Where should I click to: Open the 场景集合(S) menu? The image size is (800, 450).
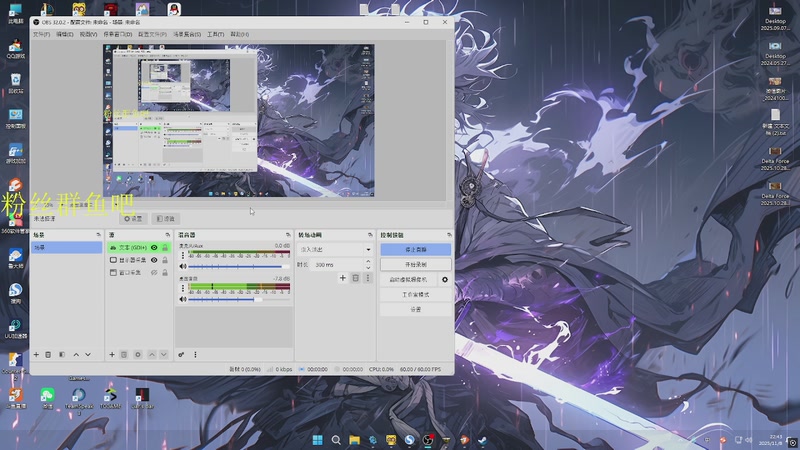187,34
